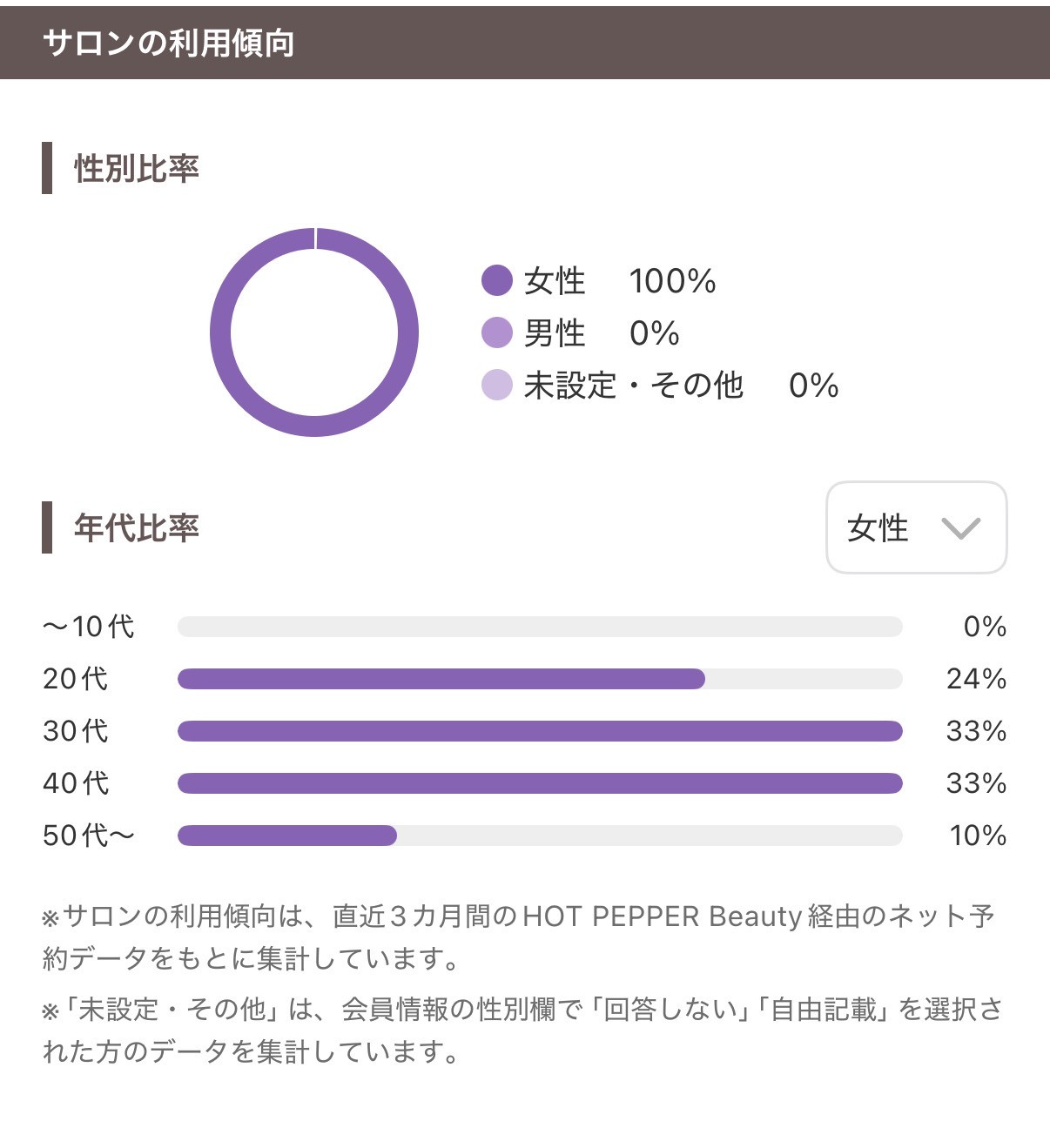This screenshot has height=1148, width=1050.
Task: Click the medium purple 男性 legend dot
Action: click(496, 333)
